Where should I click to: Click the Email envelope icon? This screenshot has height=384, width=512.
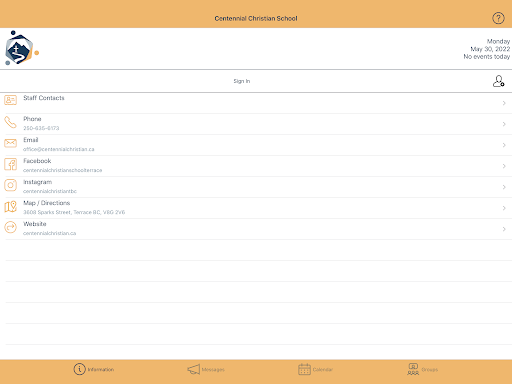tap(10, 143)
